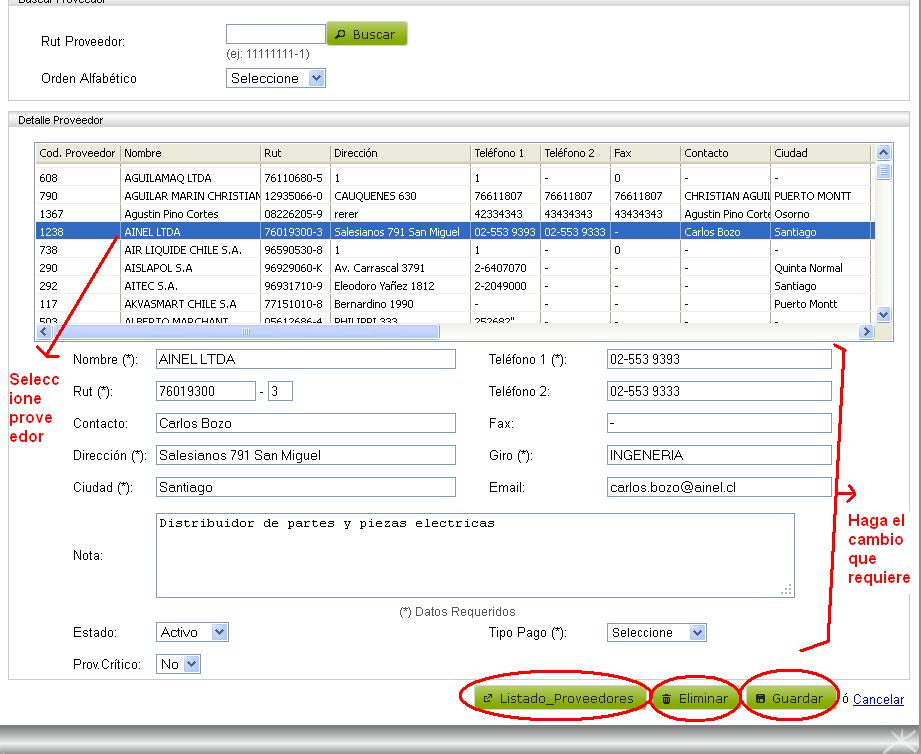The width and height of the screenshot is (921, 754).
Task: Click the Ciudad column header
Action: tap(820, 153)
